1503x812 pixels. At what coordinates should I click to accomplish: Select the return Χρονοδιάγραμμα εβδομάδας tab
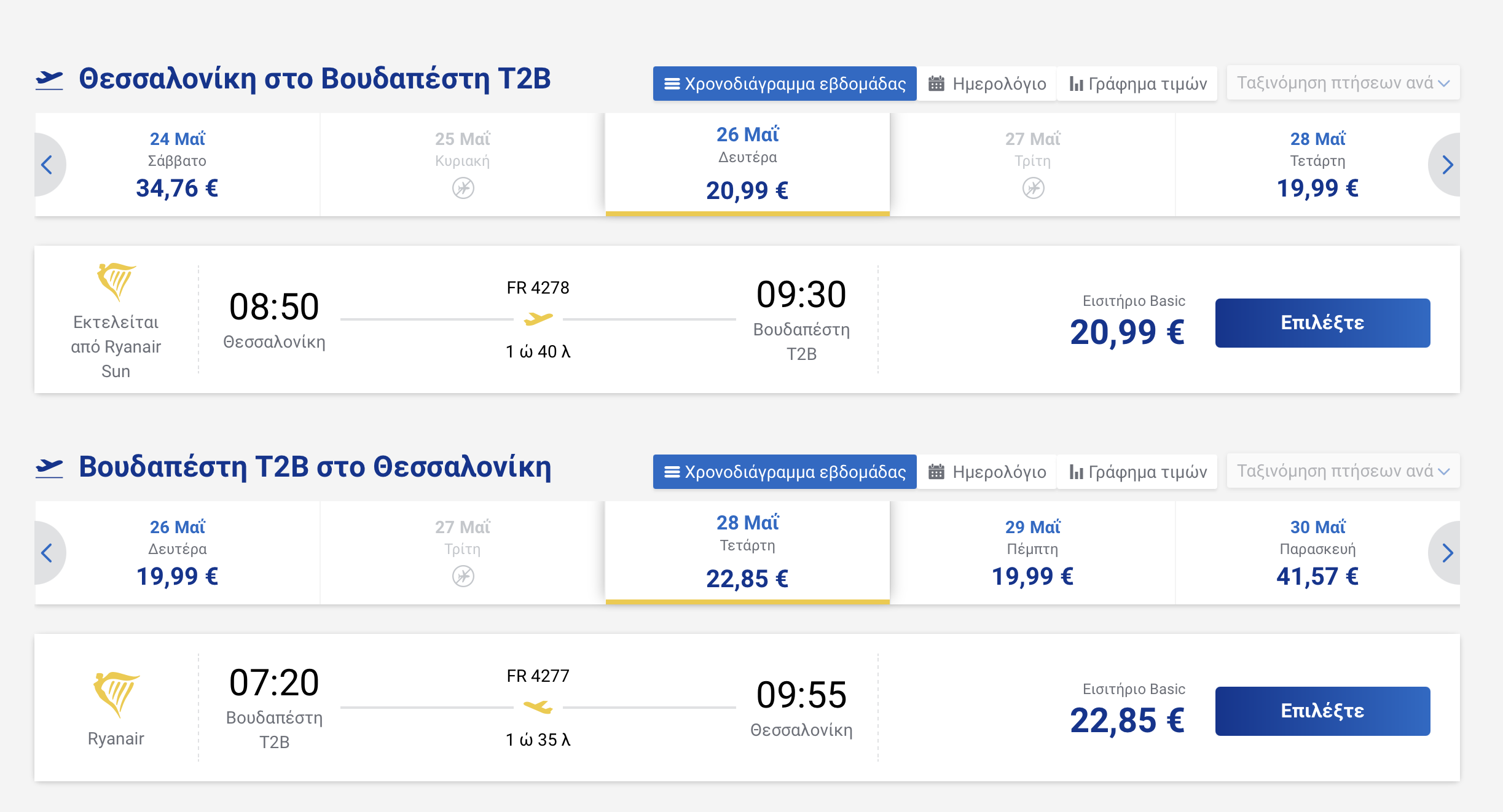click(x=785, y=472)
